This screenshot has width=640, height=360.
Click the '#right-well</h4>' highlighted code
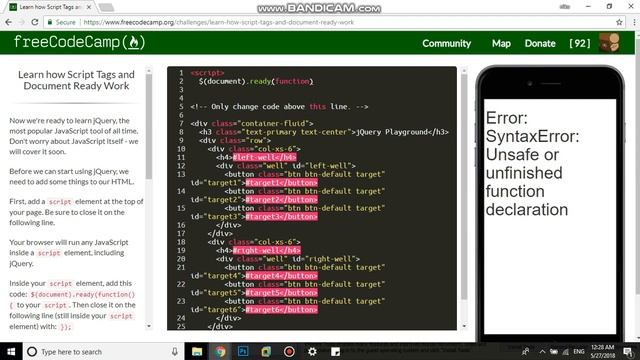(267, 250)
